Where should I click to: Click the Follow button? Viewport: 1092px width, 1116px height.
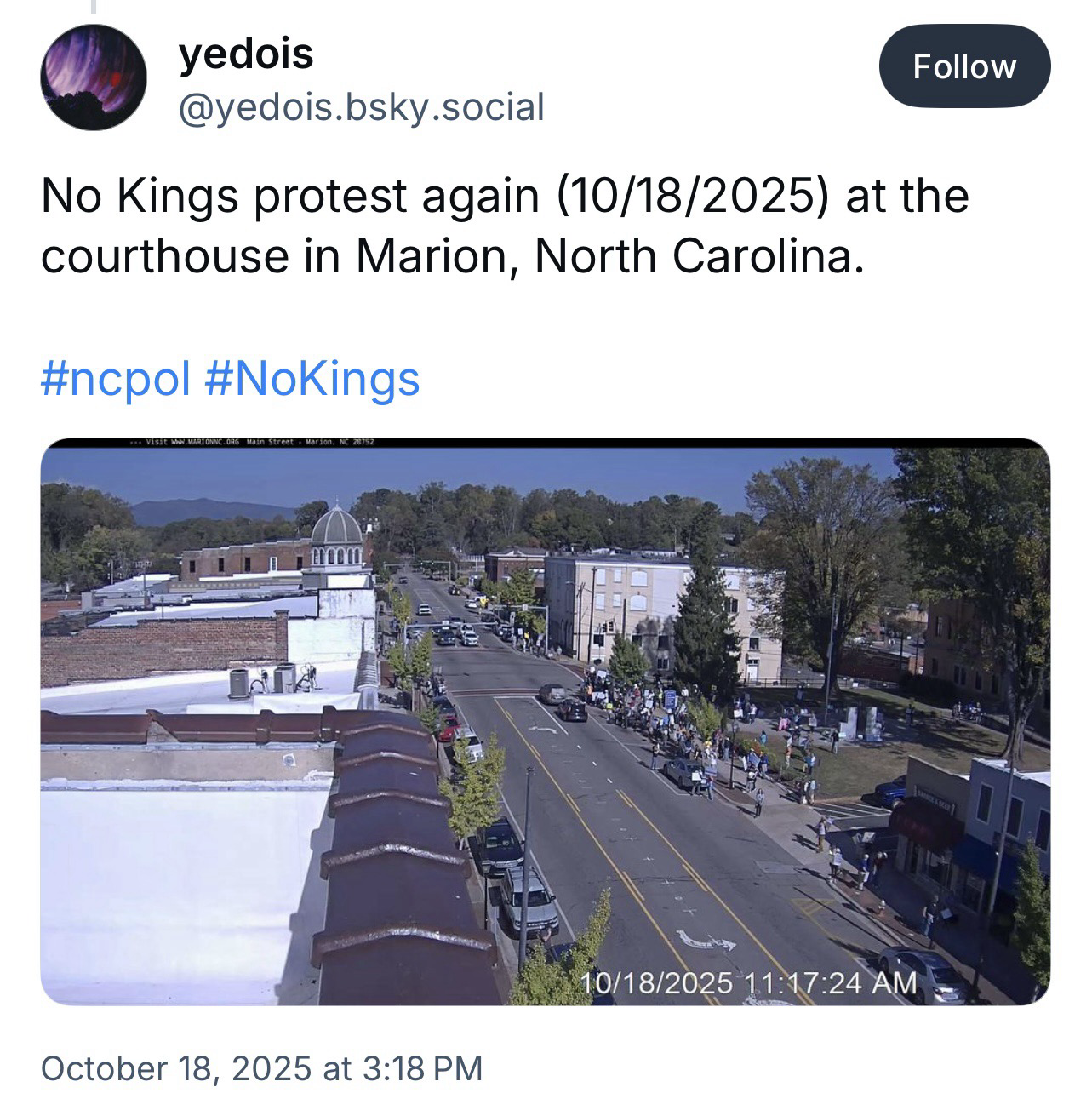coord(963,66)
